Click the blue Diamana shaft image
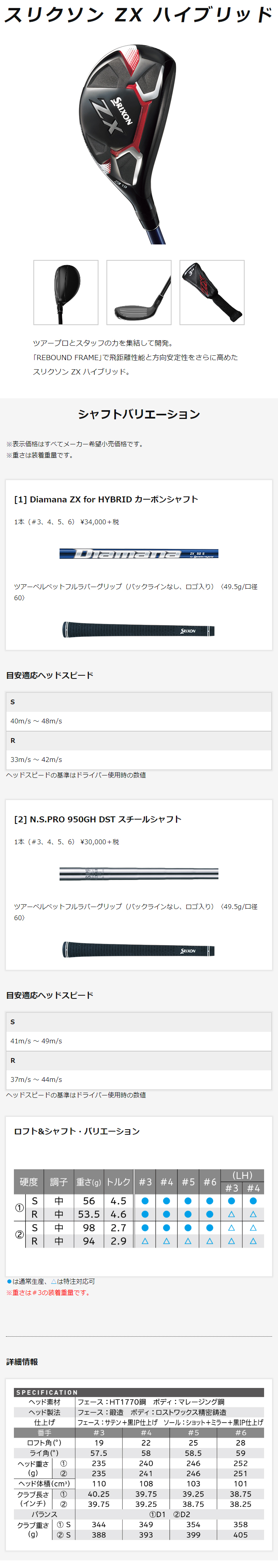 tap(139, 553)
